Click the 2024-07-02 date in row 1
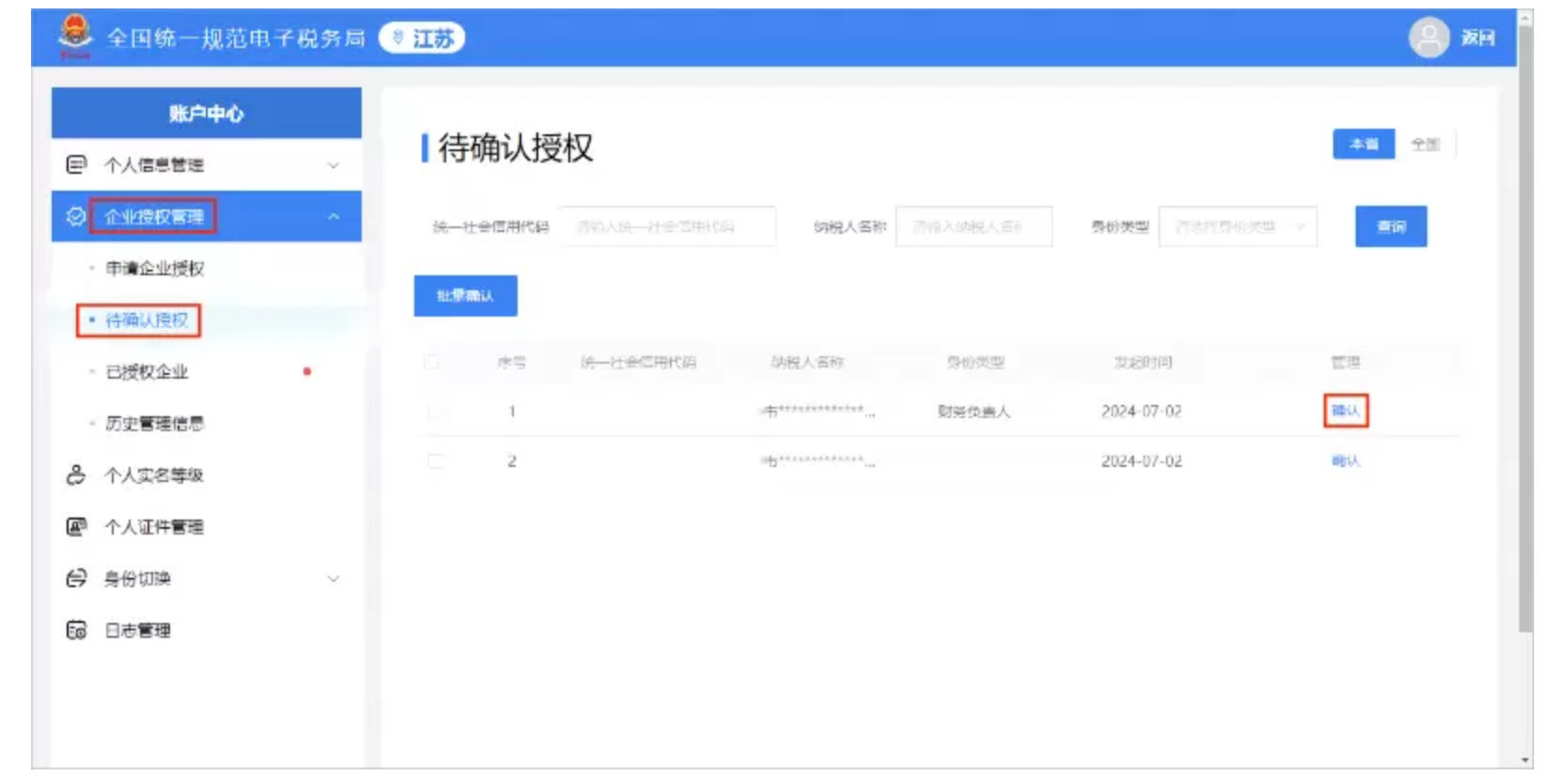1568x776 pixels. (1141, 411)
